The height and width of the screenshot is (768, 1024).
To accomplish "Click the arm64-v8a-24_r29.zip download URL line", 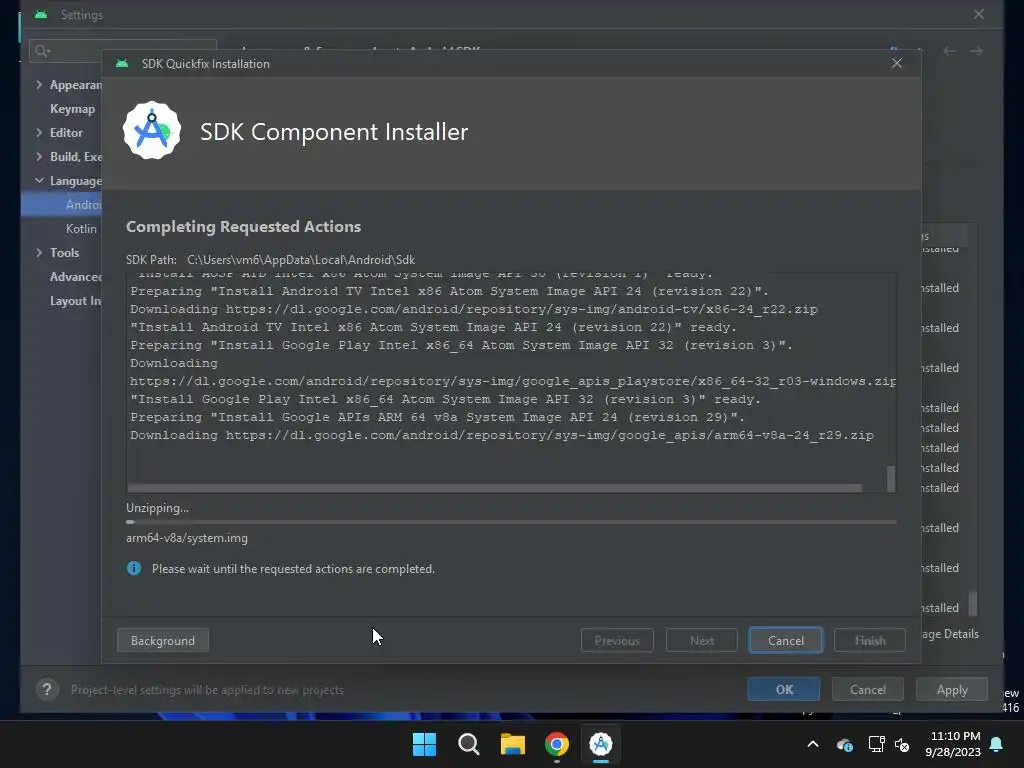I will (502, 435).
